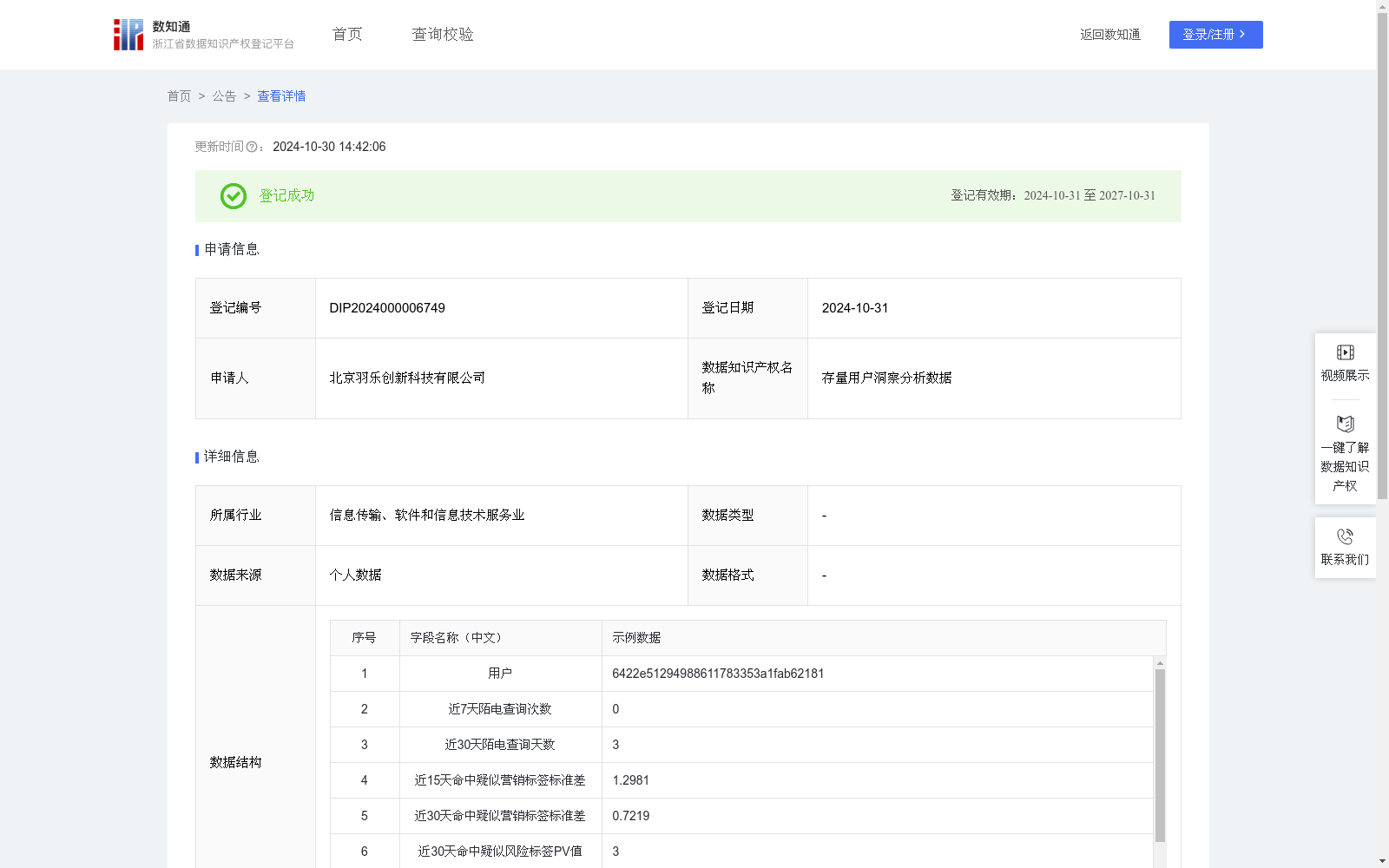Viewport: 1389px width, 868px height.
Task: Go to 公告 in the breadcrumb
Action: [224, 96]
